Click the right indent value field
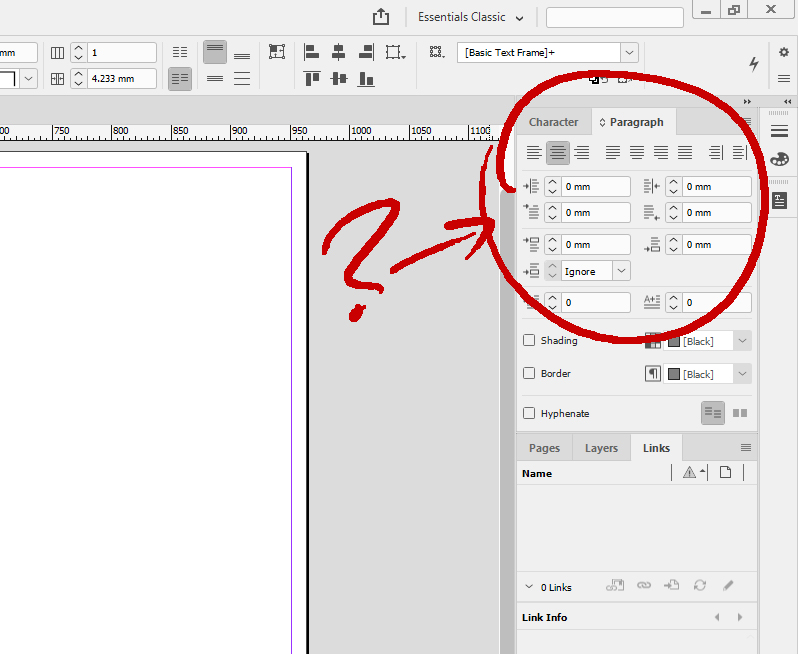This screenshot has height=654, width=798. pyautogui.click(x=717, y=186)
